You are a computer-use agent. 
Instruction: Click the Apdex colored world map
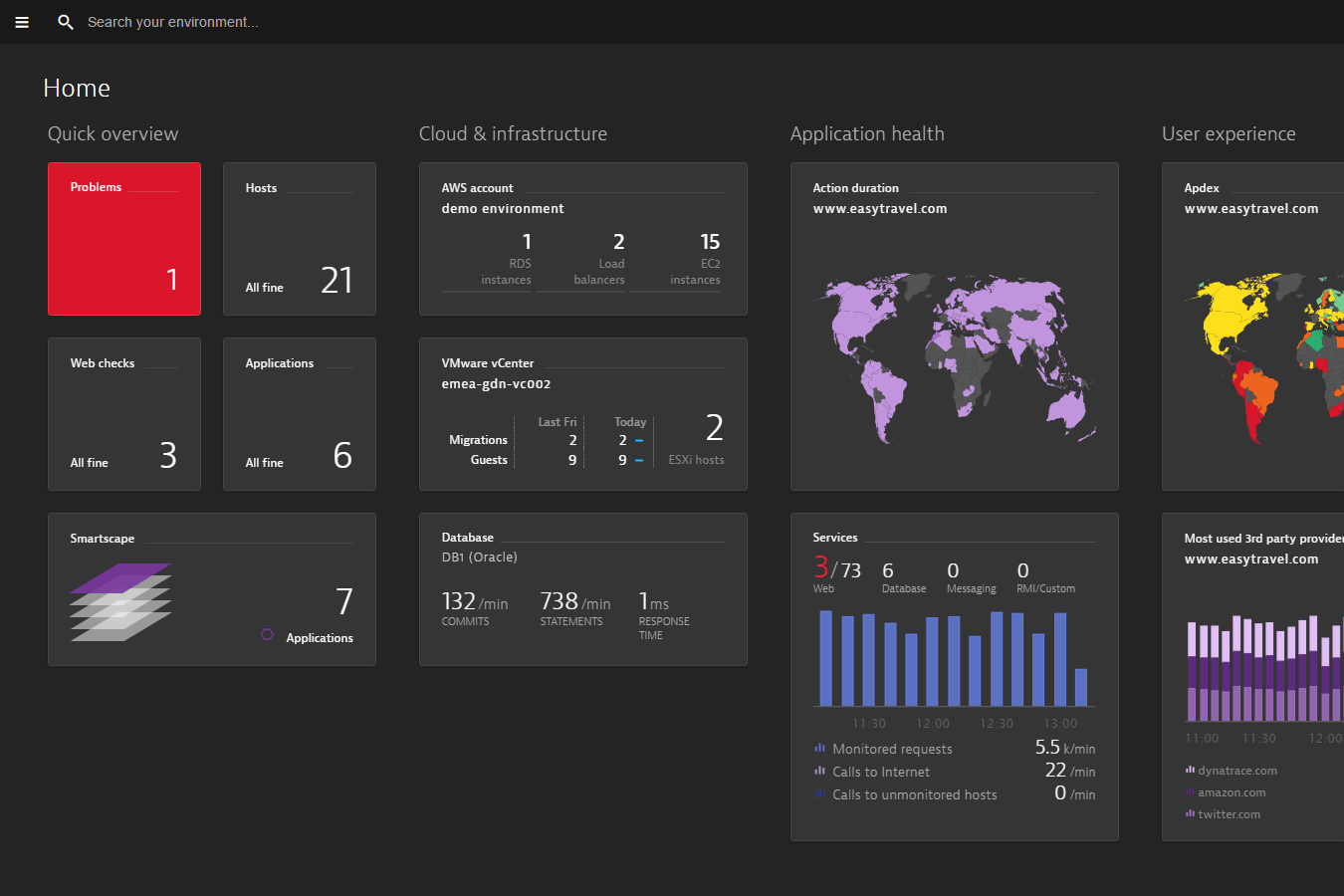(1264, 358)
